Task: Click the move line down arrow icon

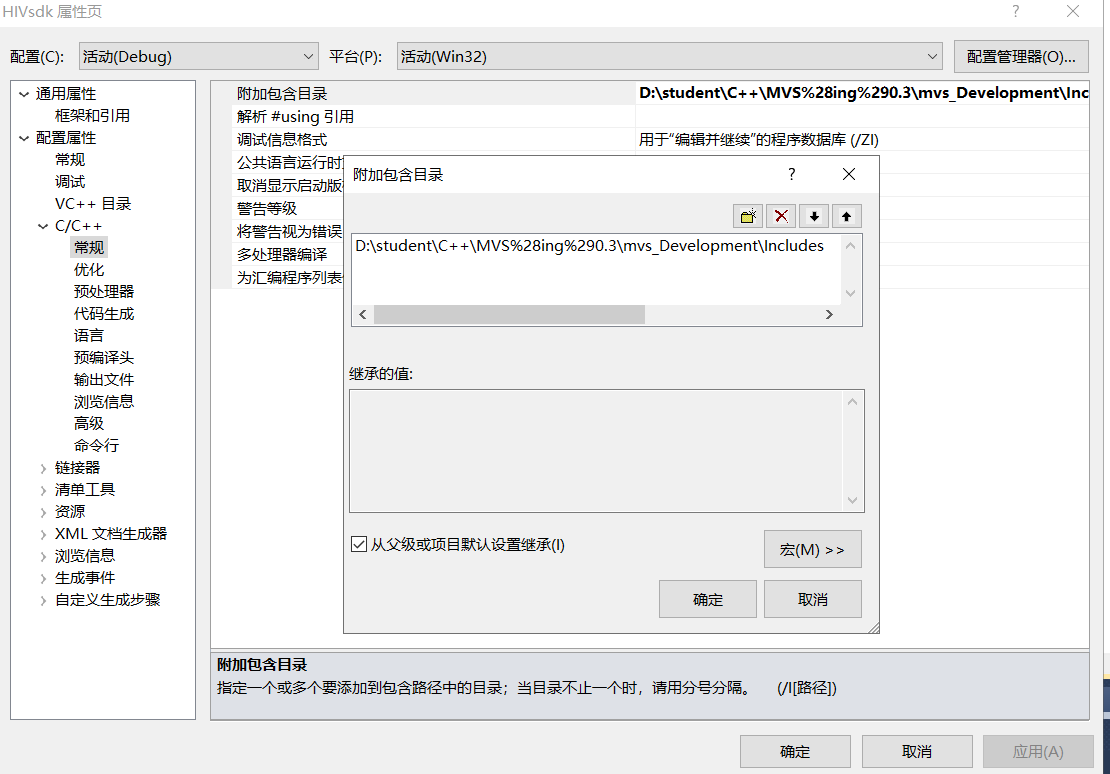Action: [x=814, y=216]
